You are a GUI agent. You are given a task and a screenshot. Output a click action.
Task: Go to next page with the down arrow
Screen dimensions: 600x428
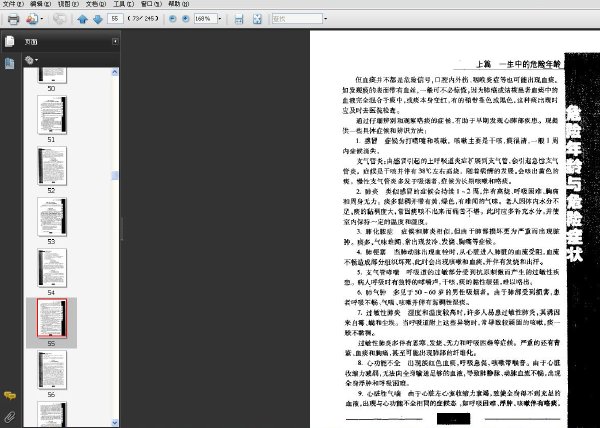[98, 19]
